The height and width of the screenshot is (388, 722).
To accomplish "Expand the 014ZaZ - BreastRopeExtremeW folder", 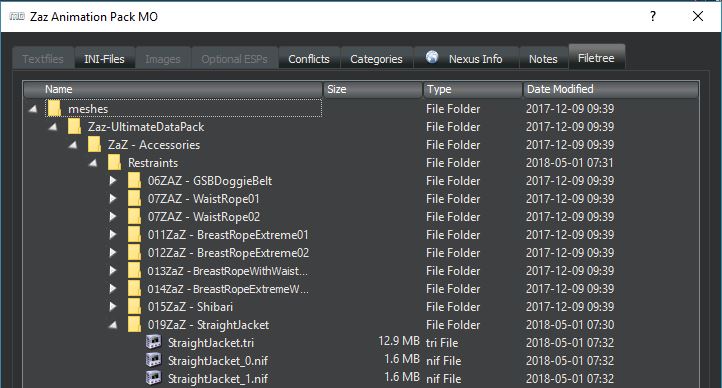I will pyautogui.click(x=113, y=288).
